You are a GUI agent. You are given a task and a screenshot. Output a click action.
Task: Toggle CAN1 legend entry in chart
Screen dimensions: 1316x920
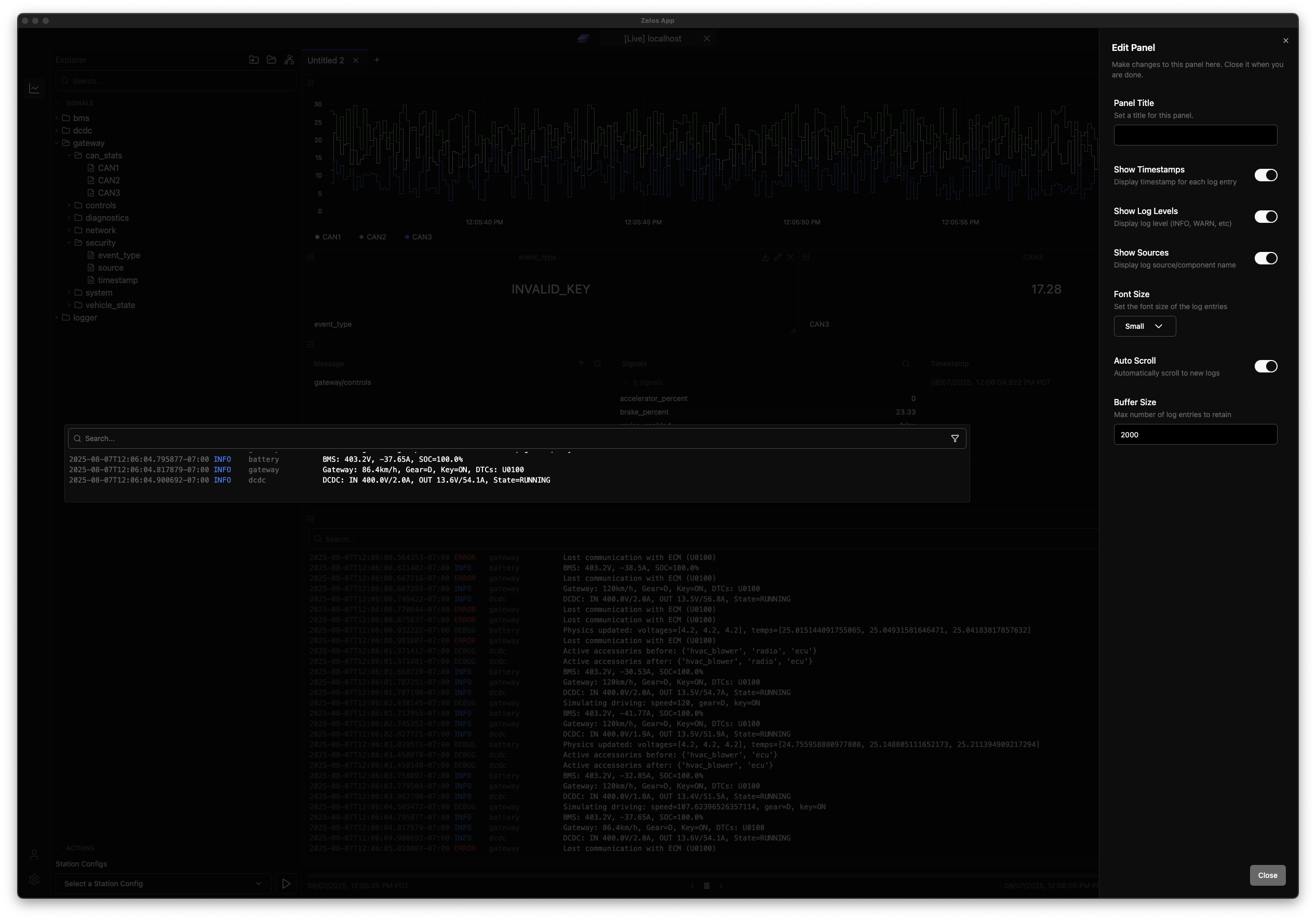pyautogui.click(x=328, y=237)
